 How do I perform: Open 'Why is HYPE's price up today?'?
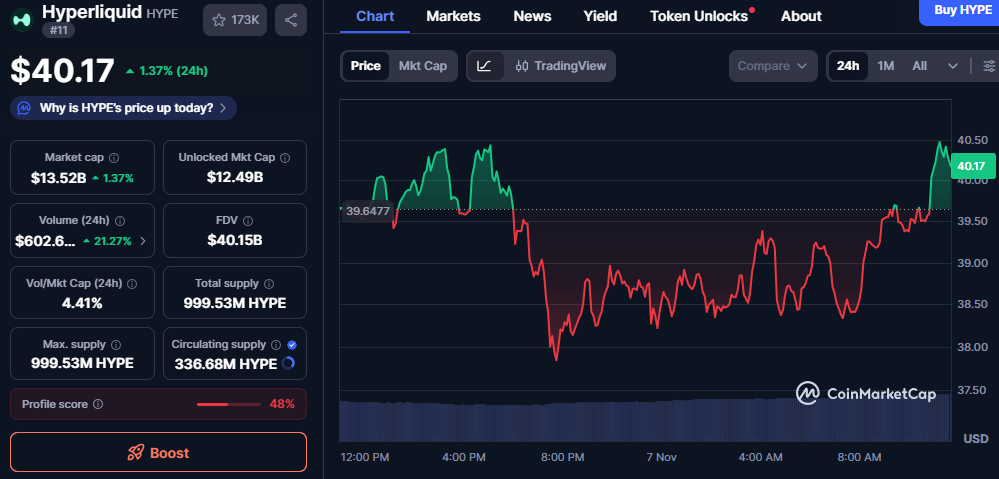coord(125,107)
